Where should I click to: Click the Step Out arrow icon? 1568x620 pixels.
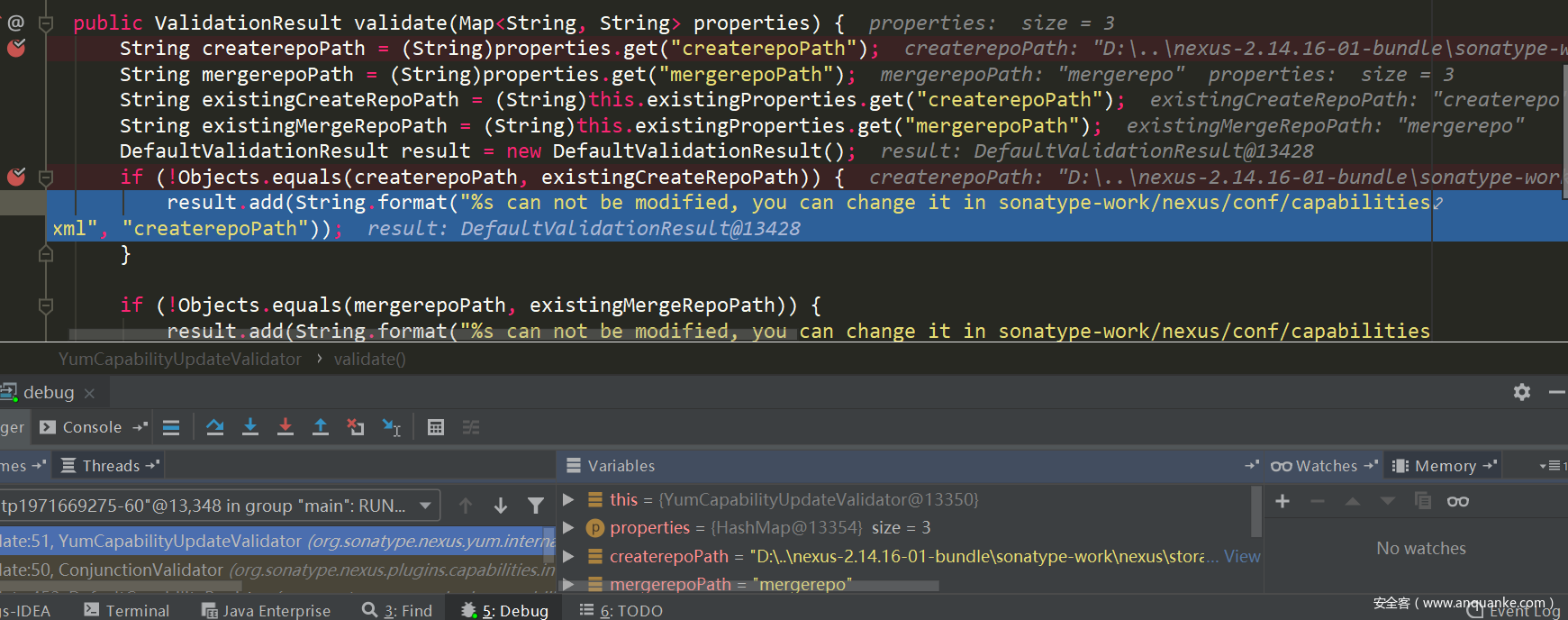pos(320,427)
